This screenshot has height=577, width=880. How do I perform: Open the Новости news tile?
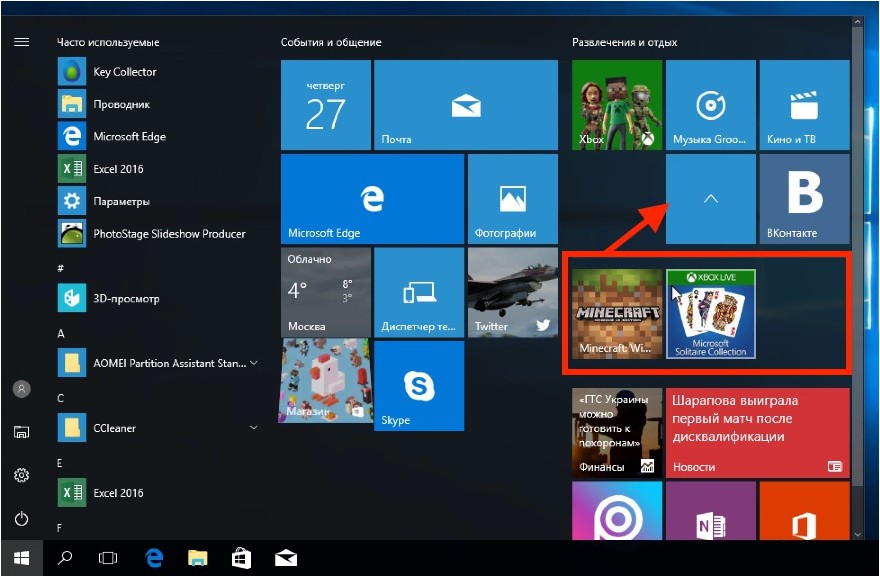(758, 433)
